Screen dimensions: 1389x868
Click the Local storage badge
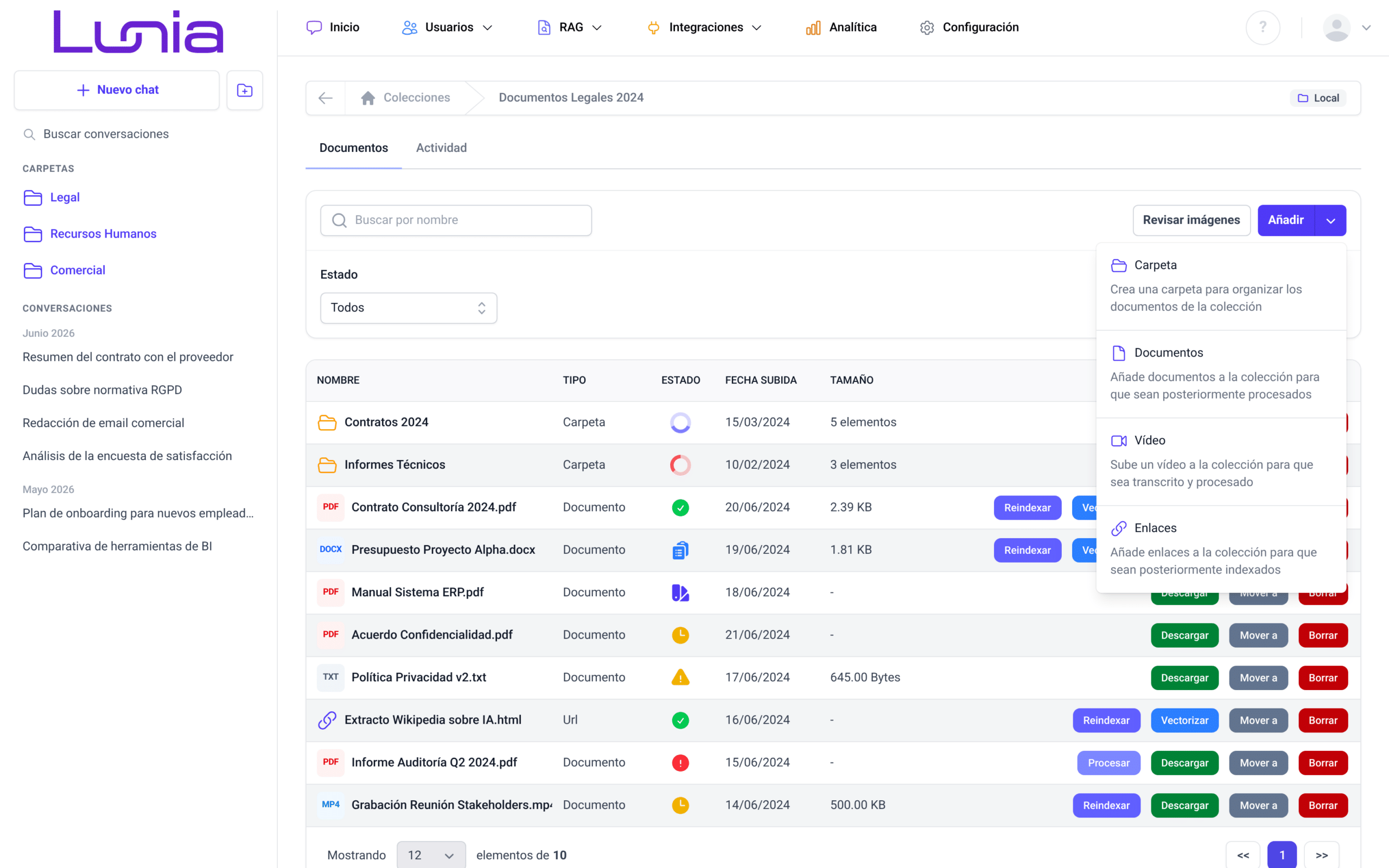coord(1318,98)
